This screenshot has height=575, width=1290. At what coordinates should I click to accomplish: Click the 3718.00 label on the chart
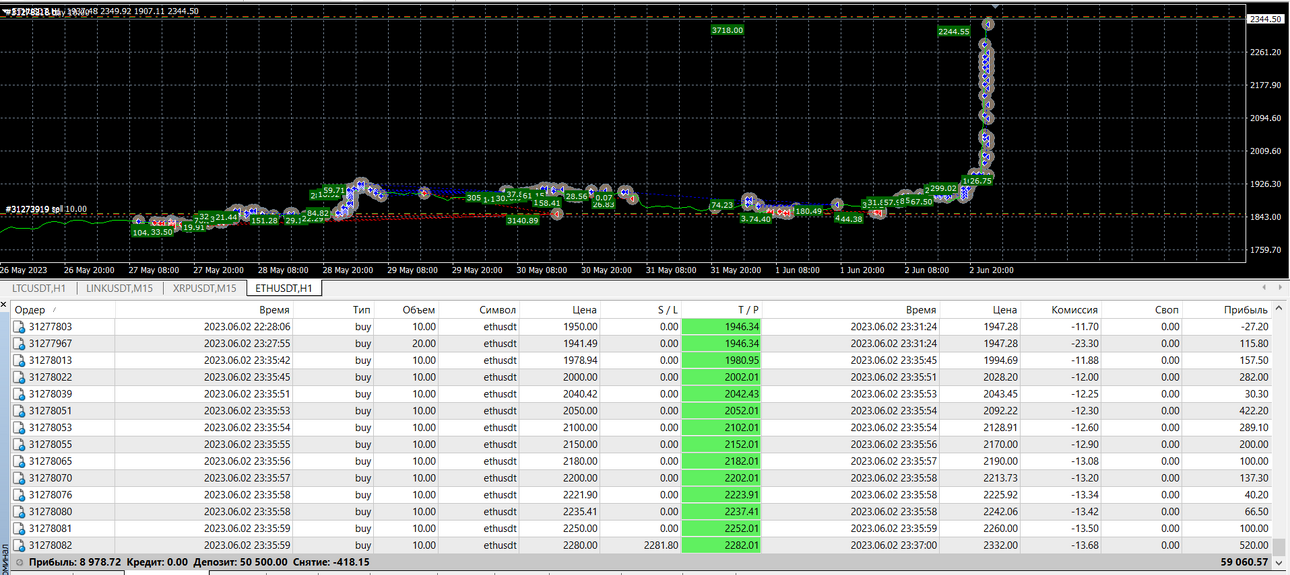pos(727,30)
